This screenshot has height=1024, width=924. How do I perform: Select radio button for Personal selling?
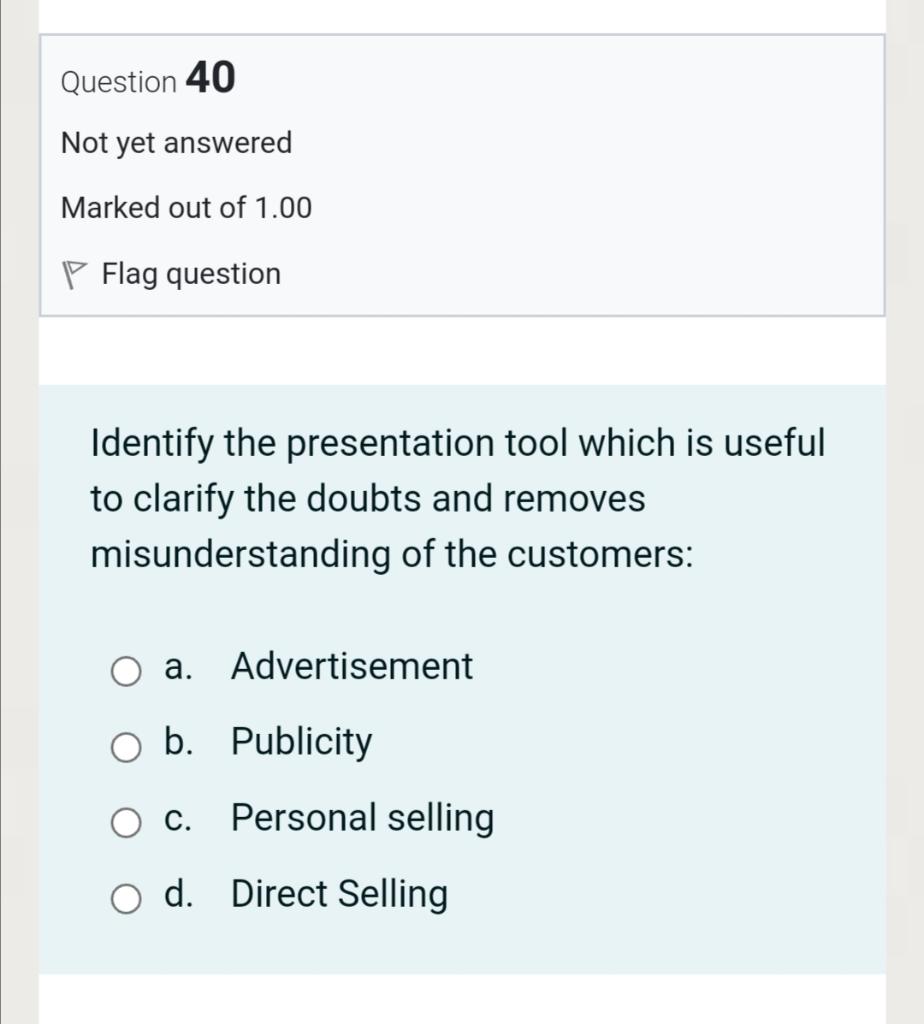[126, 823]
